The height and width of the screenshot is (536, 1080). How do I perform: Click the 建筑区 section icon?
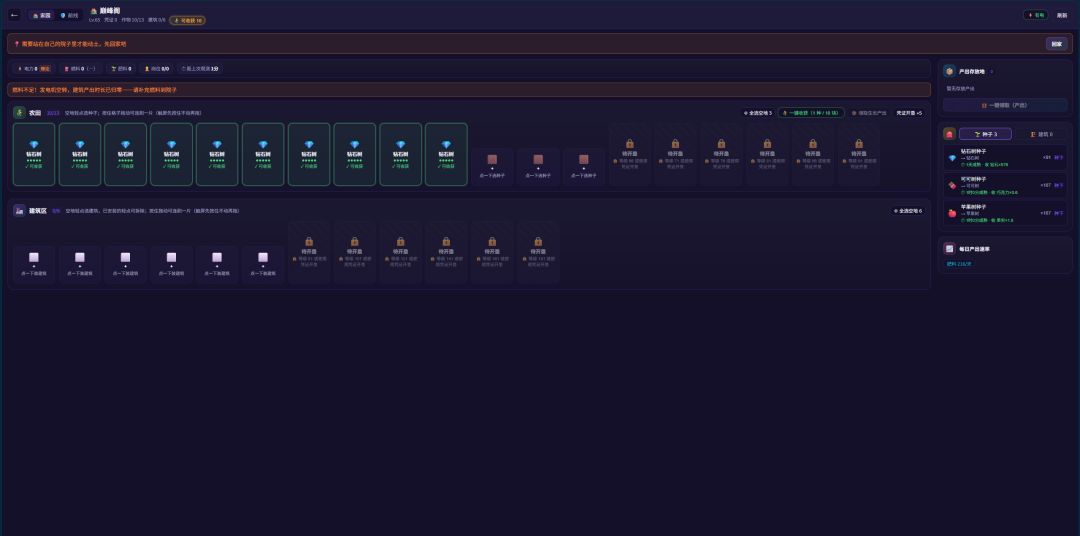coord(19,210)
